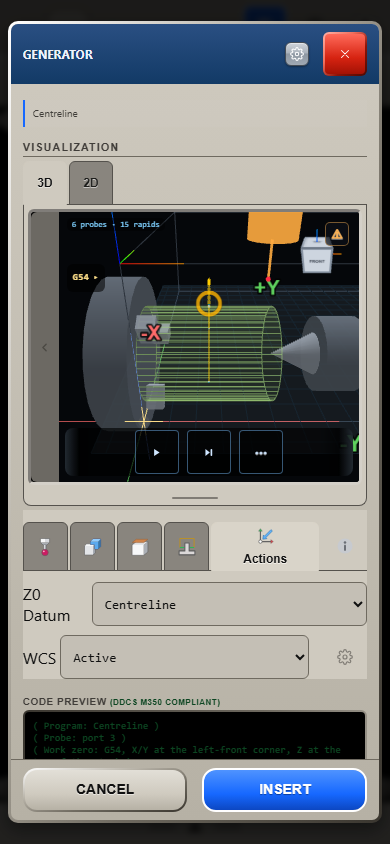Open the tab with the blue cubes icon
Viewport: 390px width, 844px height.
pyautogui.click(x=92, y=546)
